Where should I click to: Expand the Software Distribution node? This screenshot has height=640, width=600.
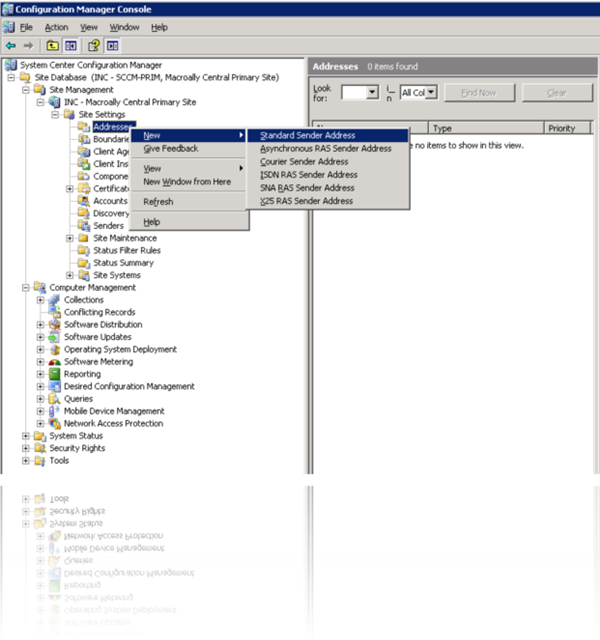pyautogui.click(x=40, y=324)
